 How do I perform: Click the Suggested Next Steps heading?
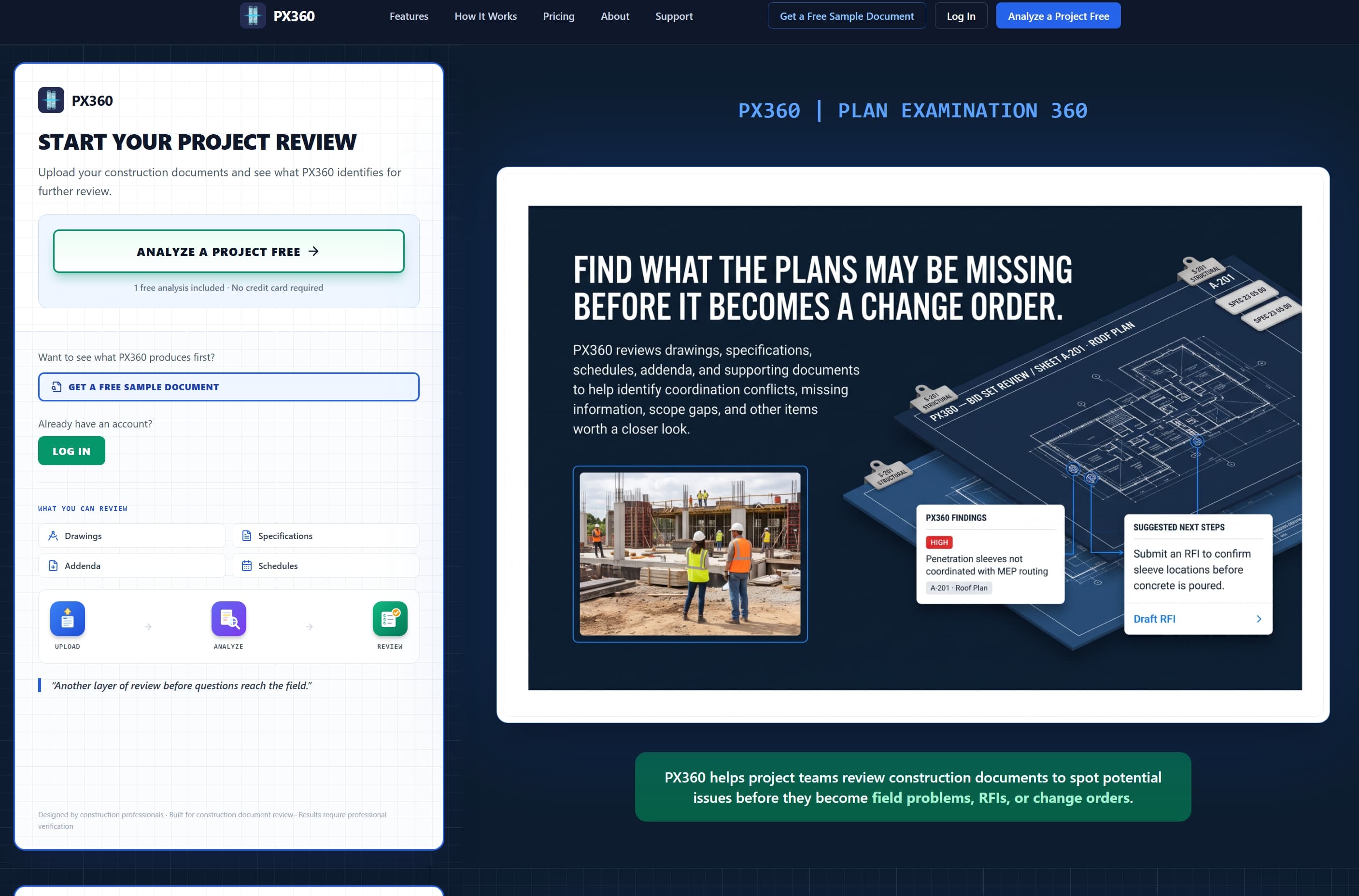tap(1178, 527)
